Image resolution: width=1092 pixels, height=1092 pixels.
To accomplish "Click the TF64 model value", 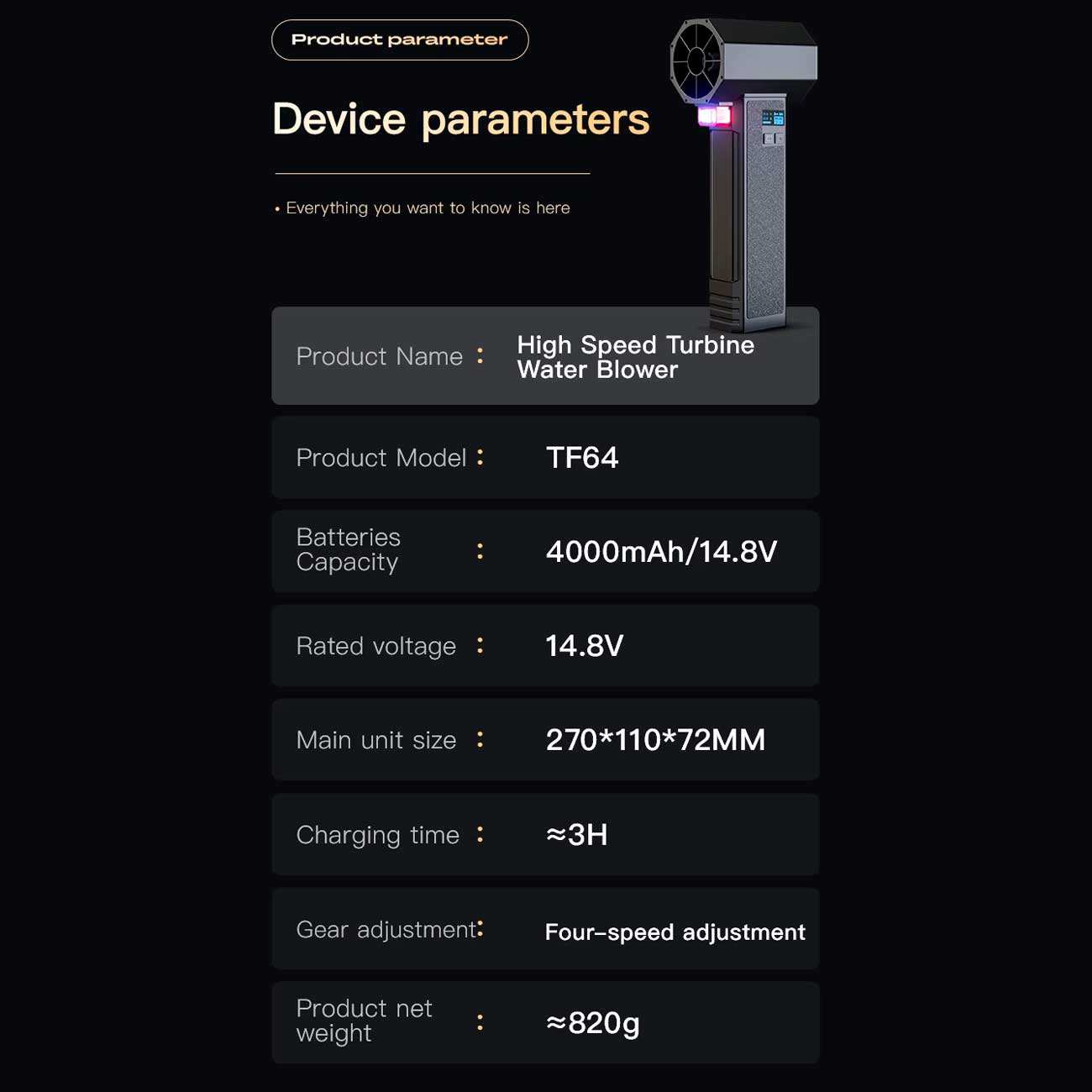I will [582, 458].
